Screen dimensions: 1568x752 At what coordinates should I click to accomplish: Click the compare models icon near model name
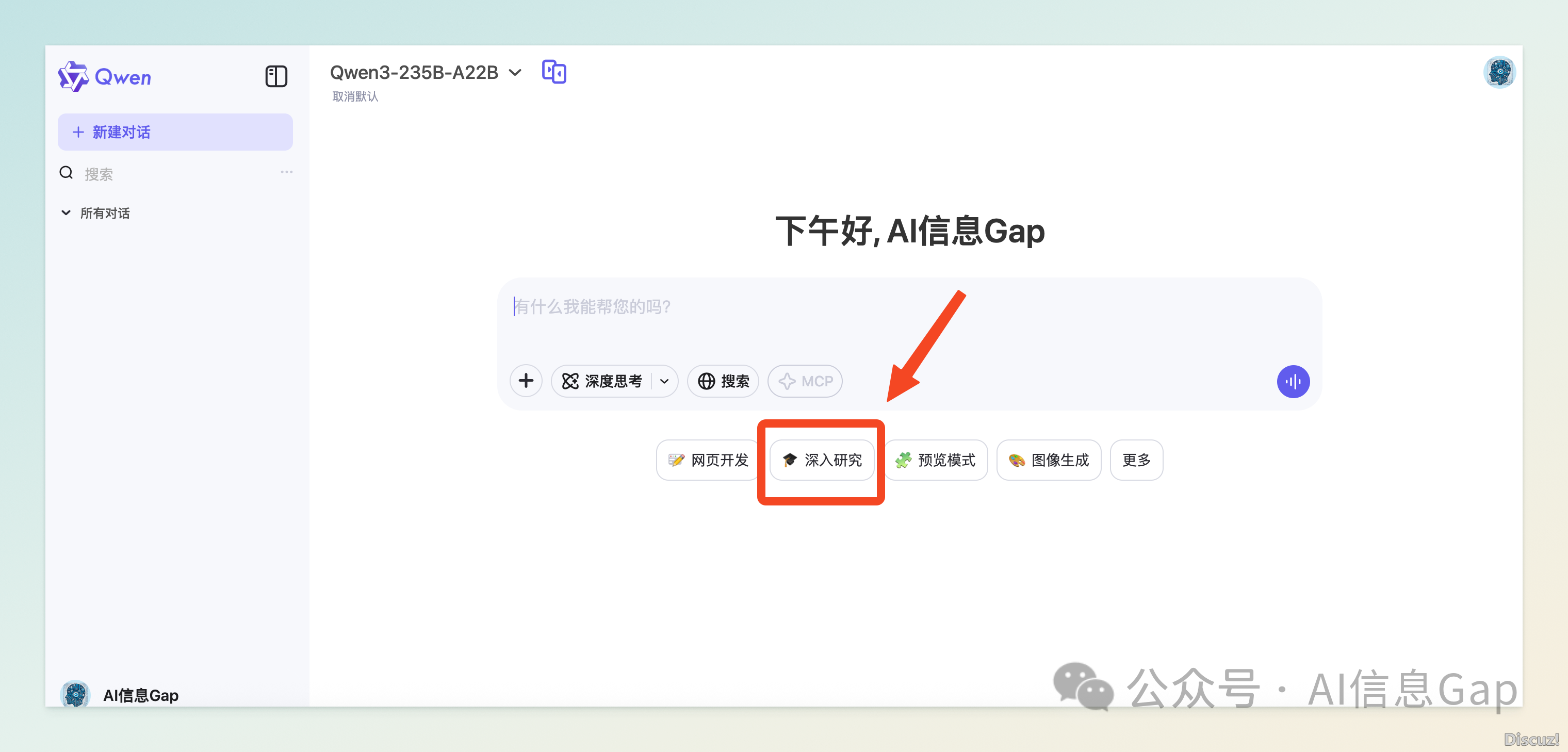point(553,72)
